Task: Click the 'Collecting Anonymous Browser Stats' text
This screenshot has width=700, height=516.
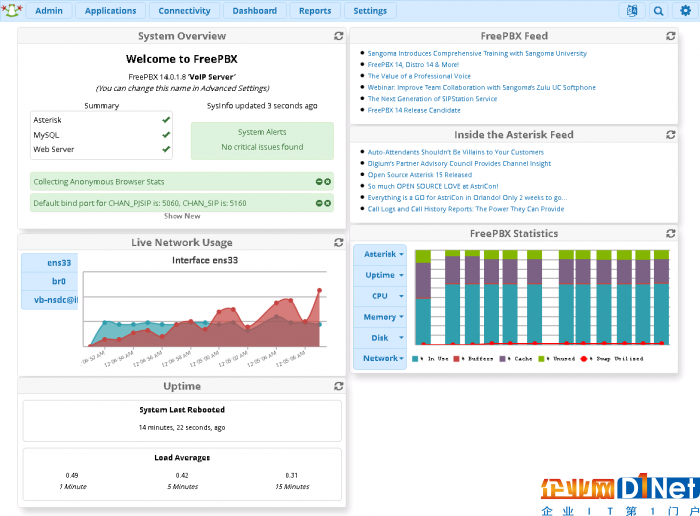Action: 99,182
